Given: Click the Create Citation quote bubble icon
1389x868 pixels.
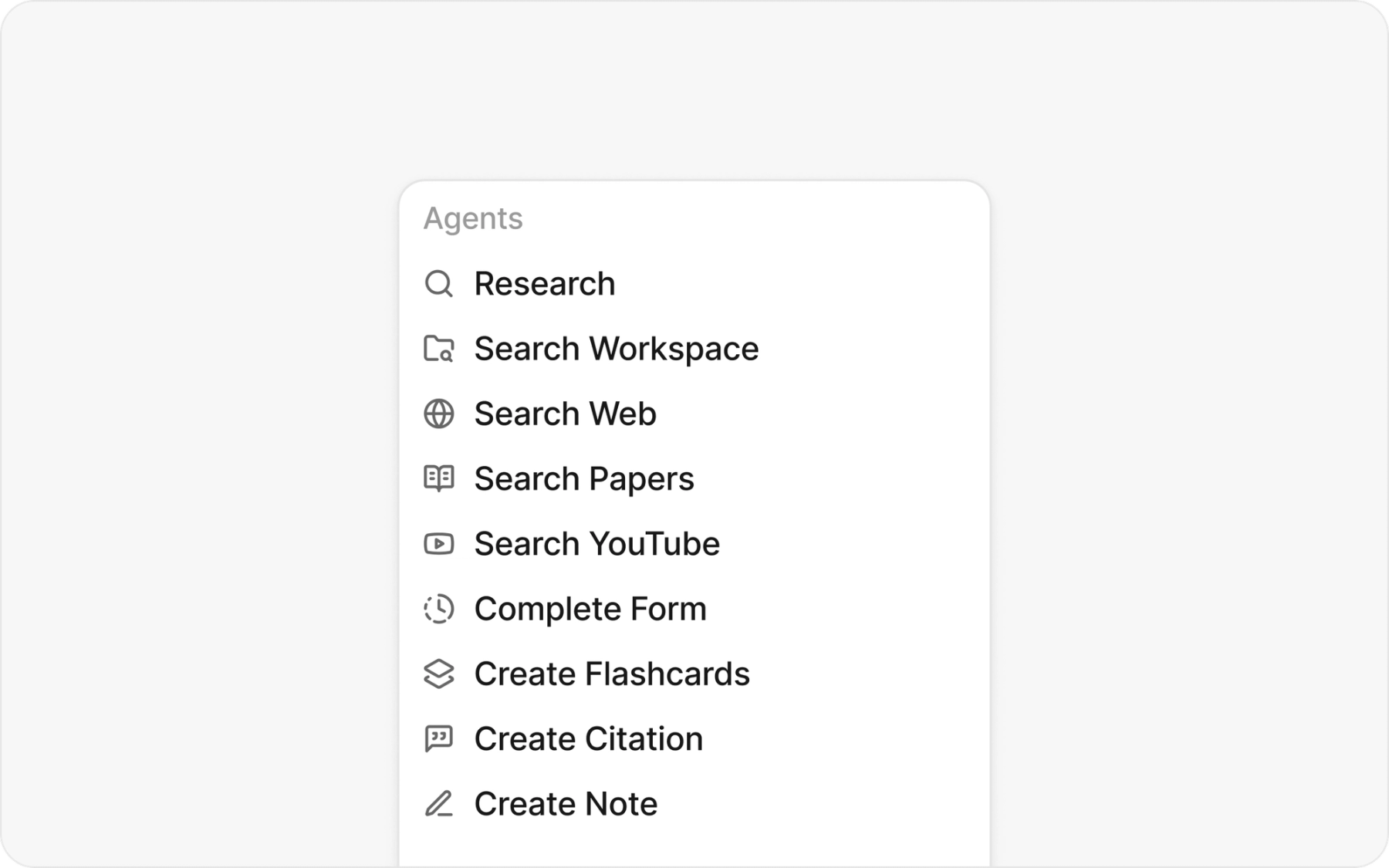Looking at the screenshot, I should [438, 739].
